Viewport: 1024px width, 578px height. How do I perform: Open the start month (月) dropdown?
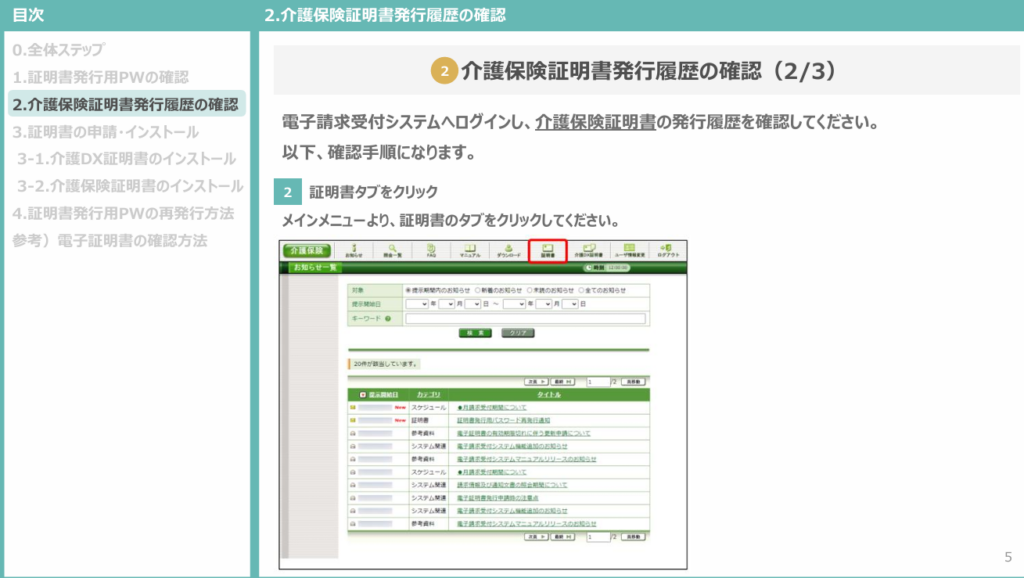click(448, 303)
